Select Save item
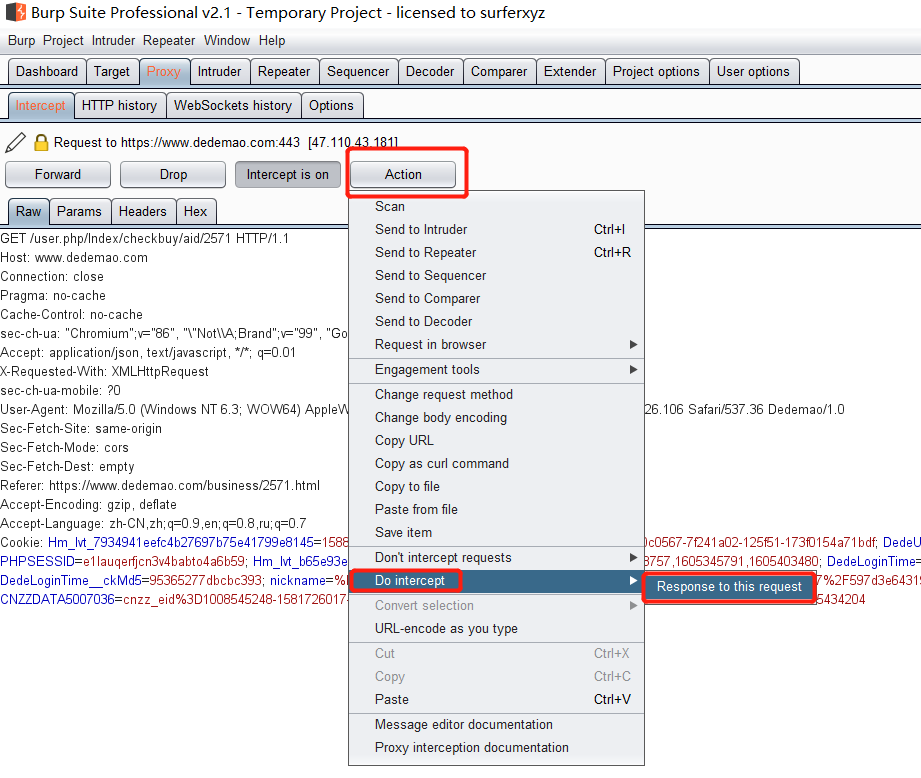Image resolution: width=921 pixels, height=778 pixels. click(x=496, y=533)
